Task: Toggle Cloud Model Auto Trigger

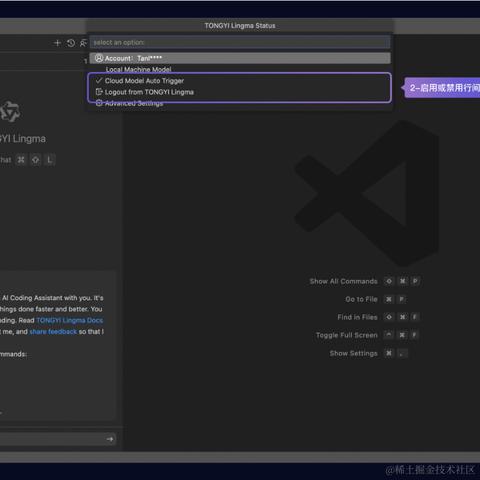Action: point(240,81)
